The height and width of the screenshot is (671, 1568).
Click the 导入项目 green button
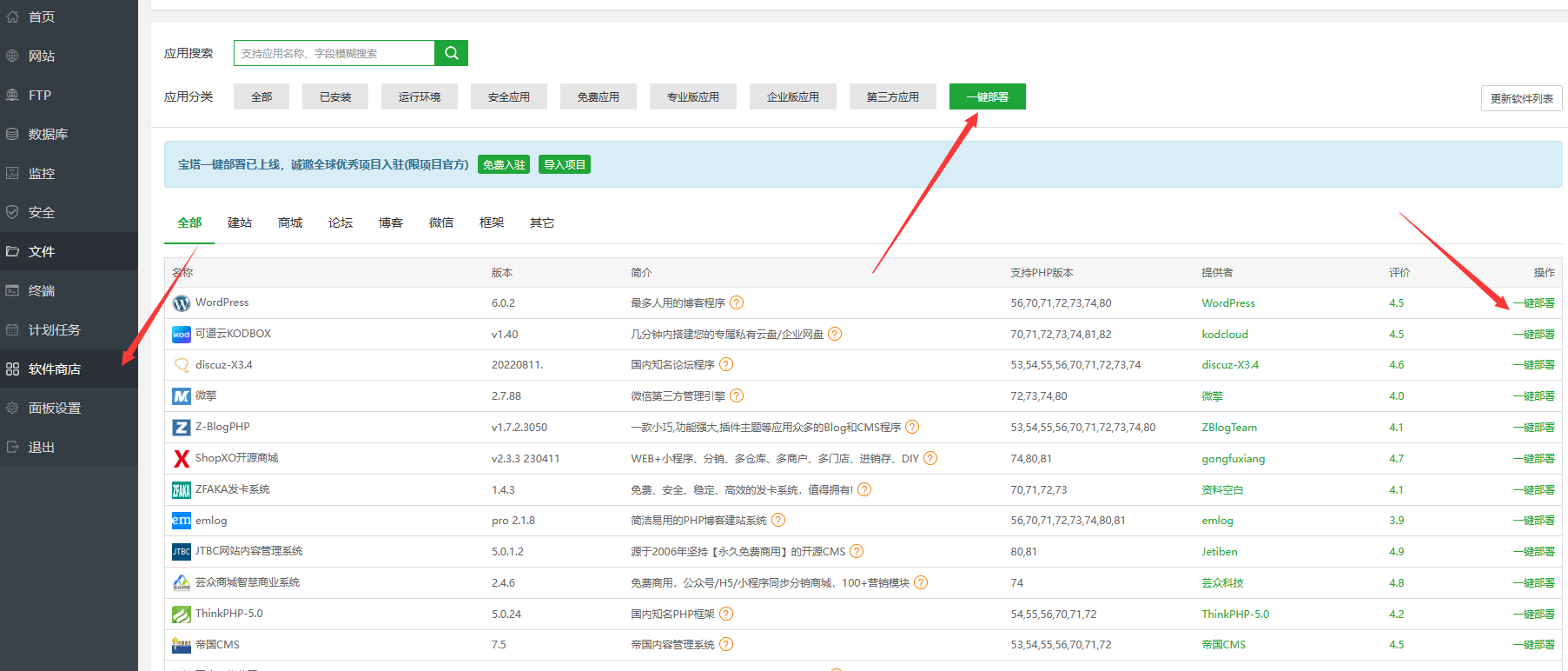tap(565, 164)
